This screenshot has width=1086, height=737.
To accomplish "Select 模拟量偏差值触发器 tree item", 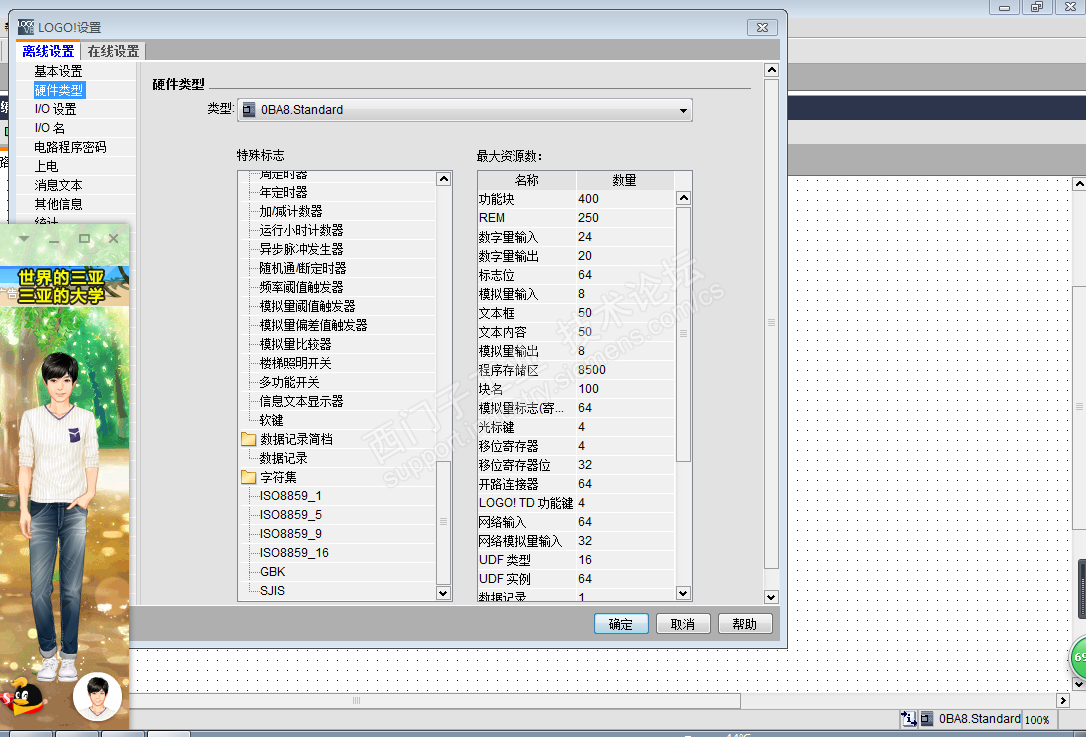I will 313,325.
